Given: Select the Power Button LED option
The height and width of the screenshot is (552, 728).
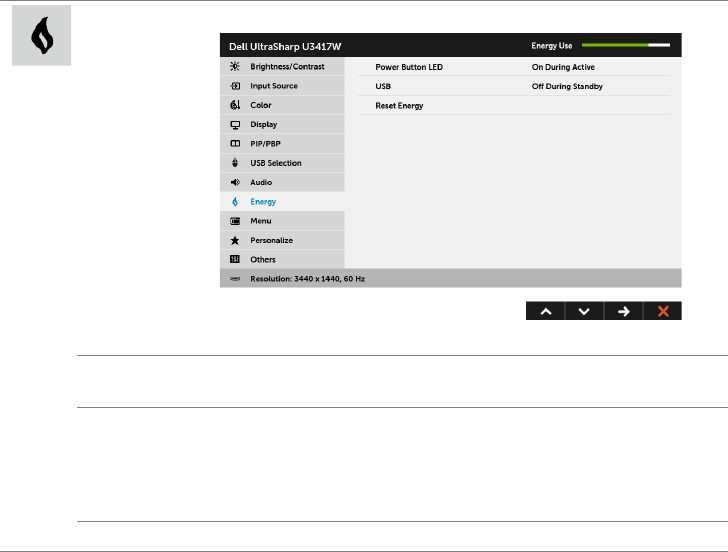Looking at the screenshot, I should click(409, 67).
